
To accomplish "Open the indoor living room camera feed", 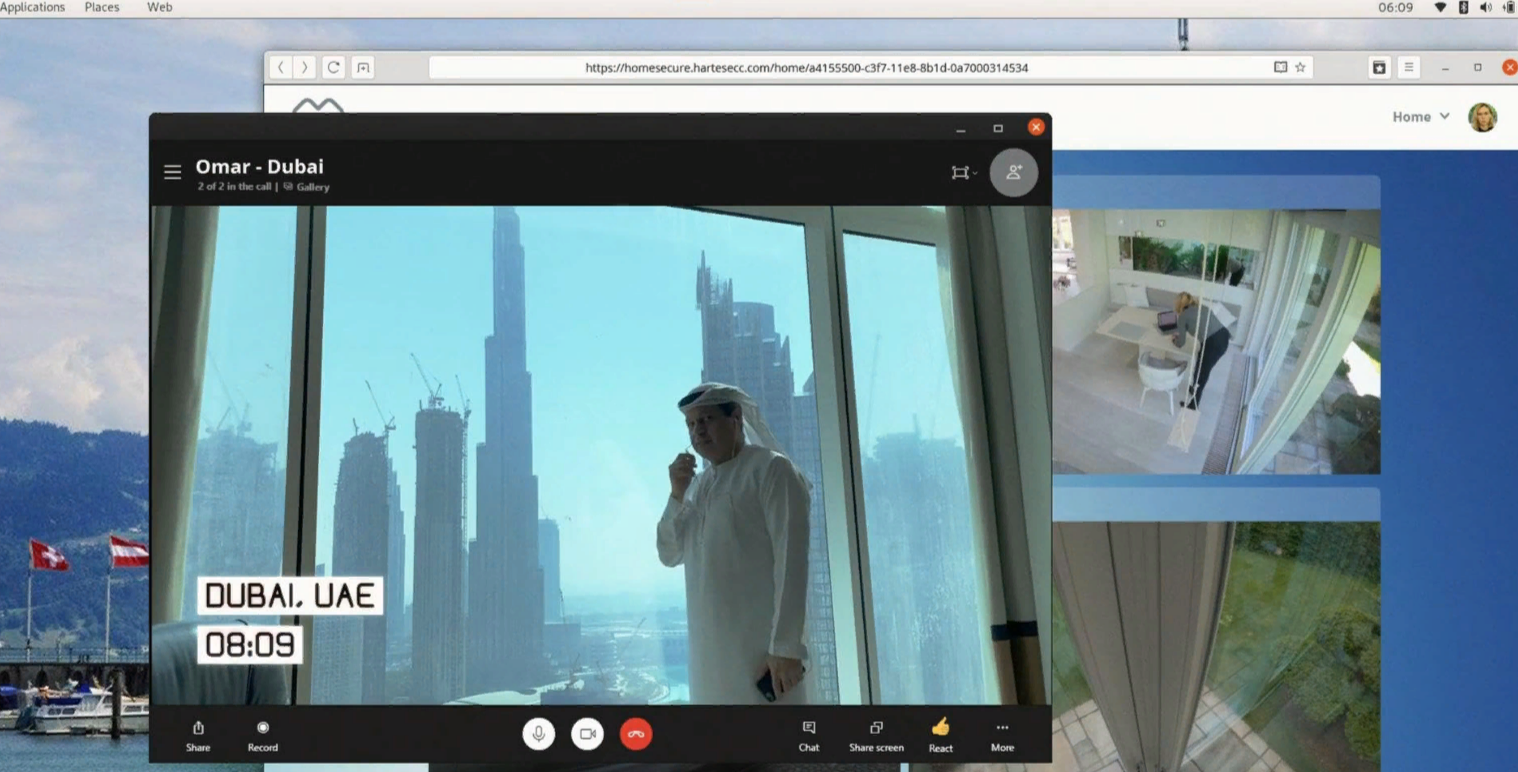I will click(x=1215, y=340).
